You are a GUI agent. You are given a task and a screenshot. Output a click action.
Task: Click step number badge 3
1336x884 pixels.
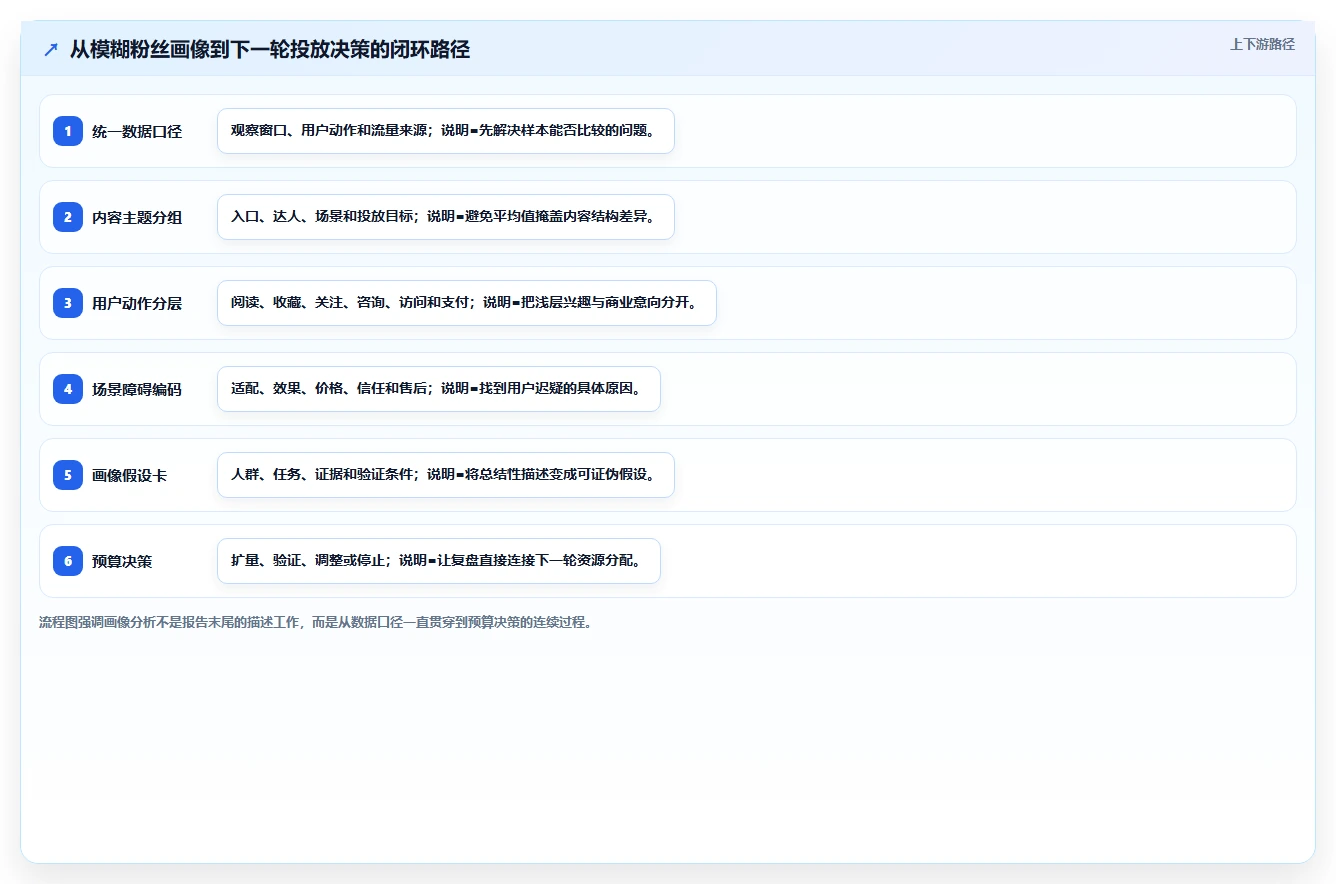click(x=68, y=303)
